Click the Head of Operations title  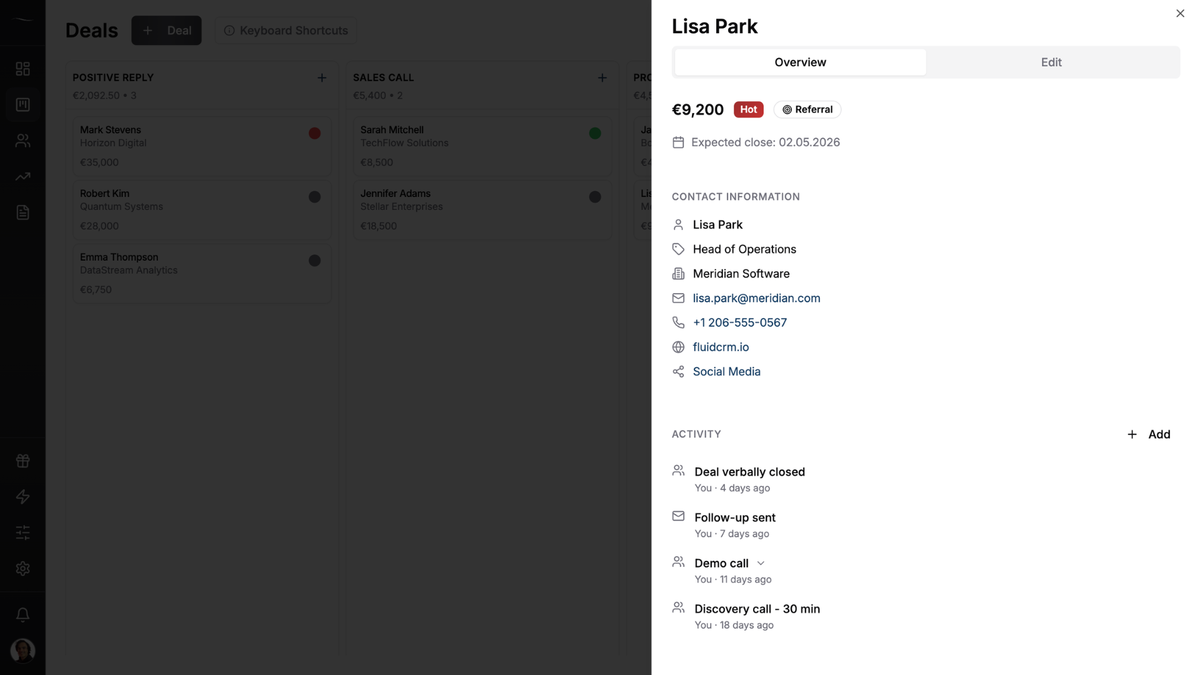744,249
